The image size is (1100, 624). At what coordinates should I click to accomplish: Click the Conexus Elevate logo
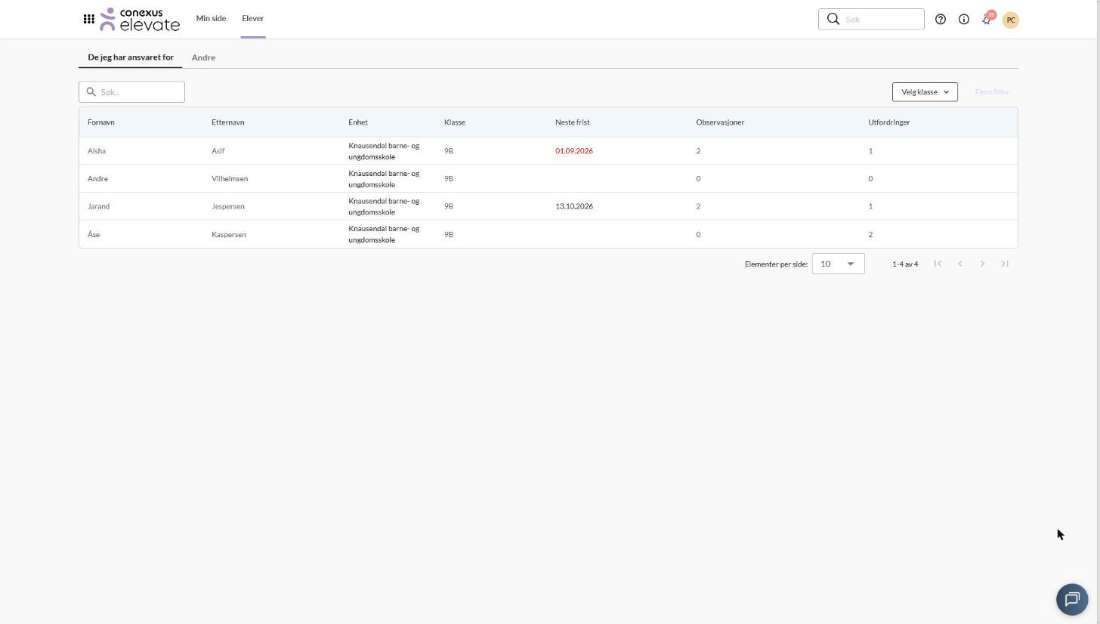point(140,20)
